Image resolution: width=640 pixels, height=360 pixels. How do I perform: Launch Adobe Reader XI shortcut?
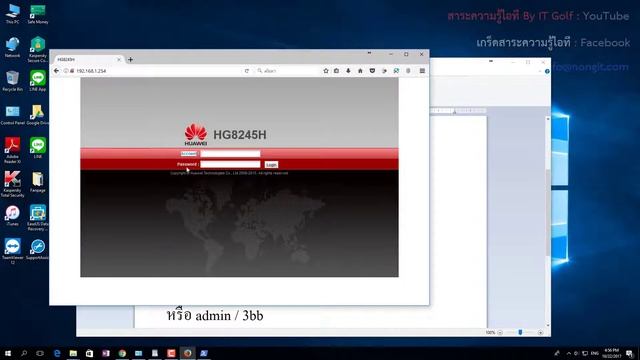(x=12, y=150)
